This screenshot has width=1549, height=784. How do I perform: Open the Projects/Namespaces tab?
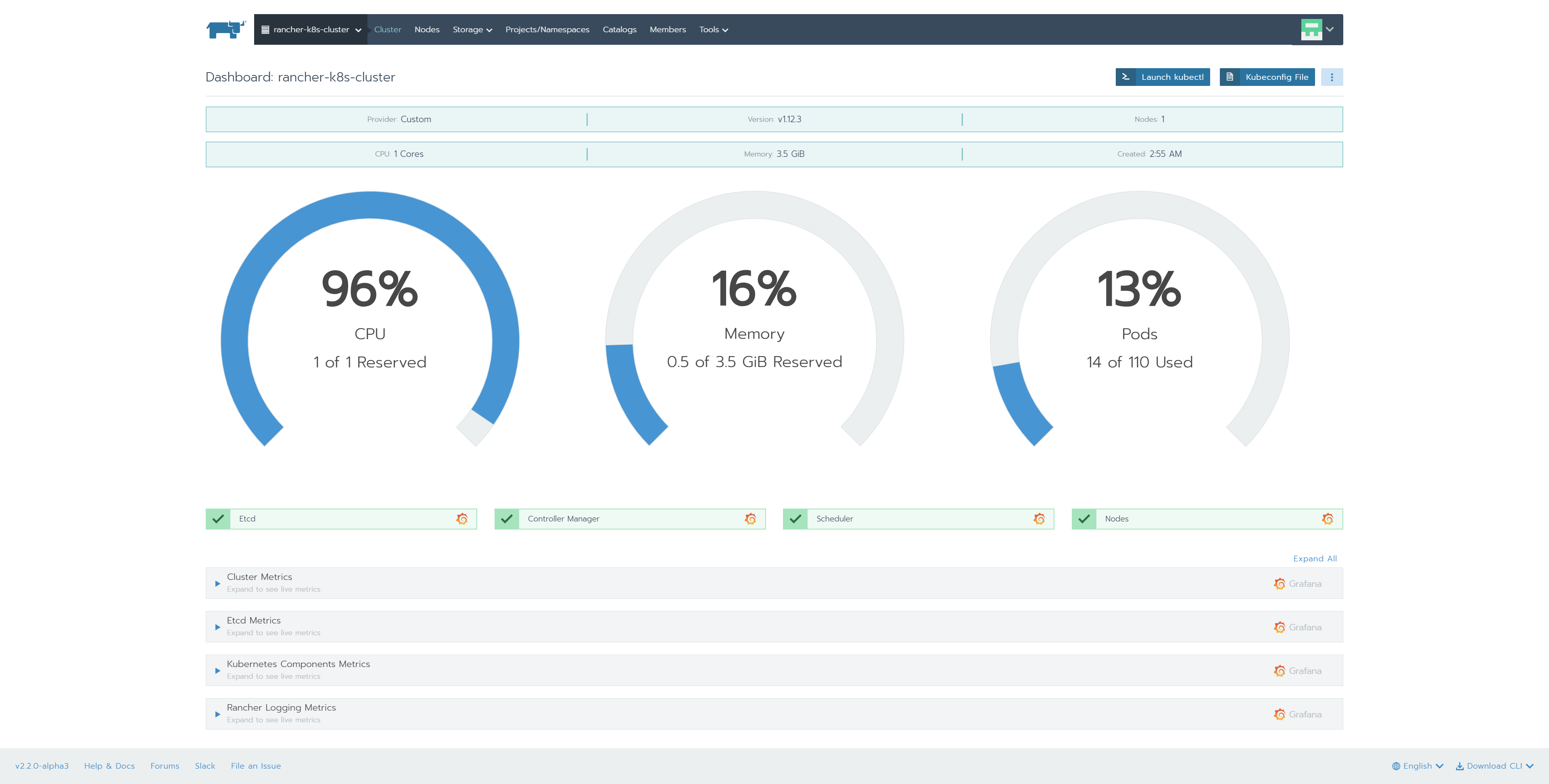(x=547, y=29)
